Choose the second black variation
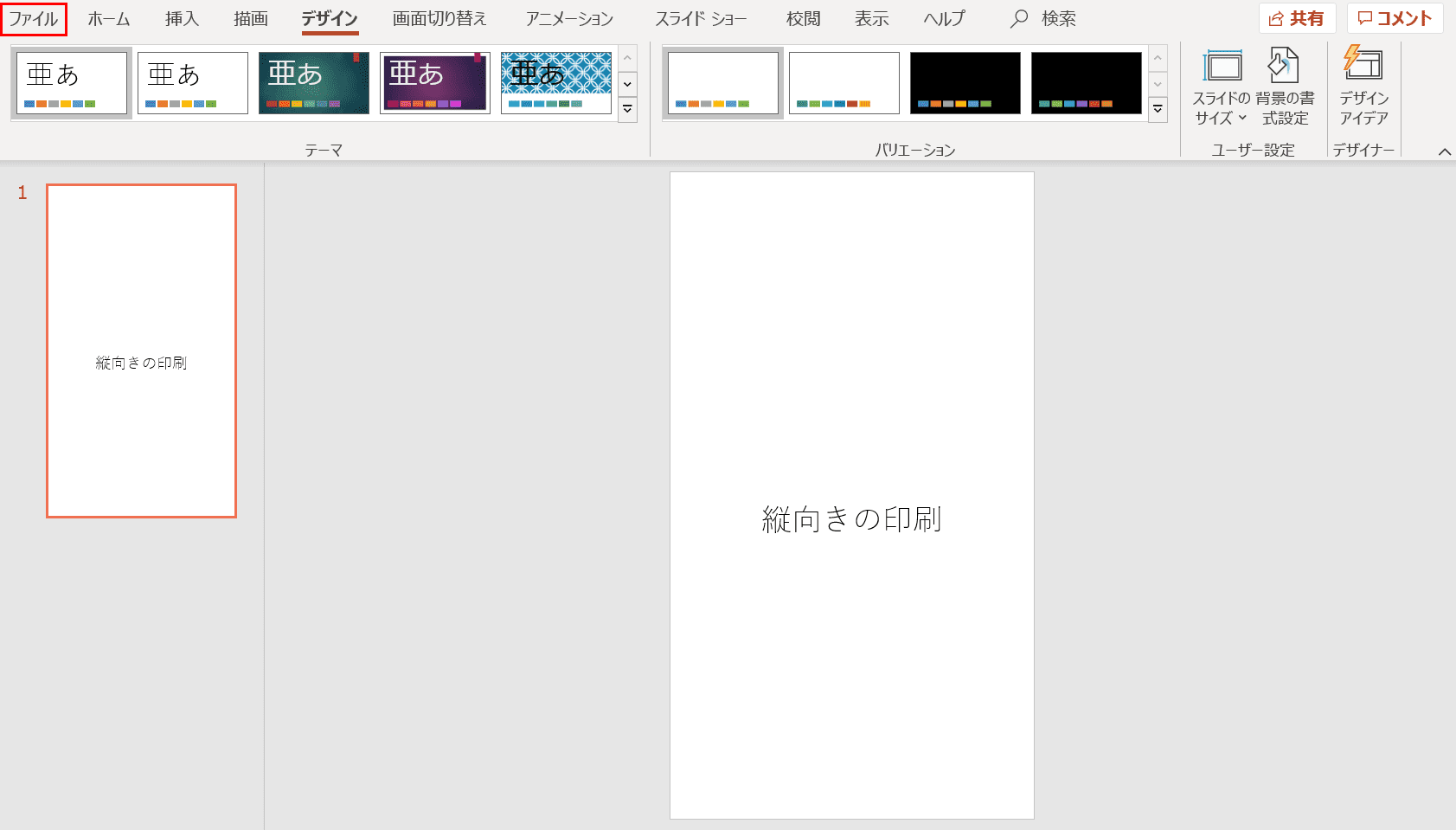This screenshot has width=1456, height=830. tap(1087, 83)
